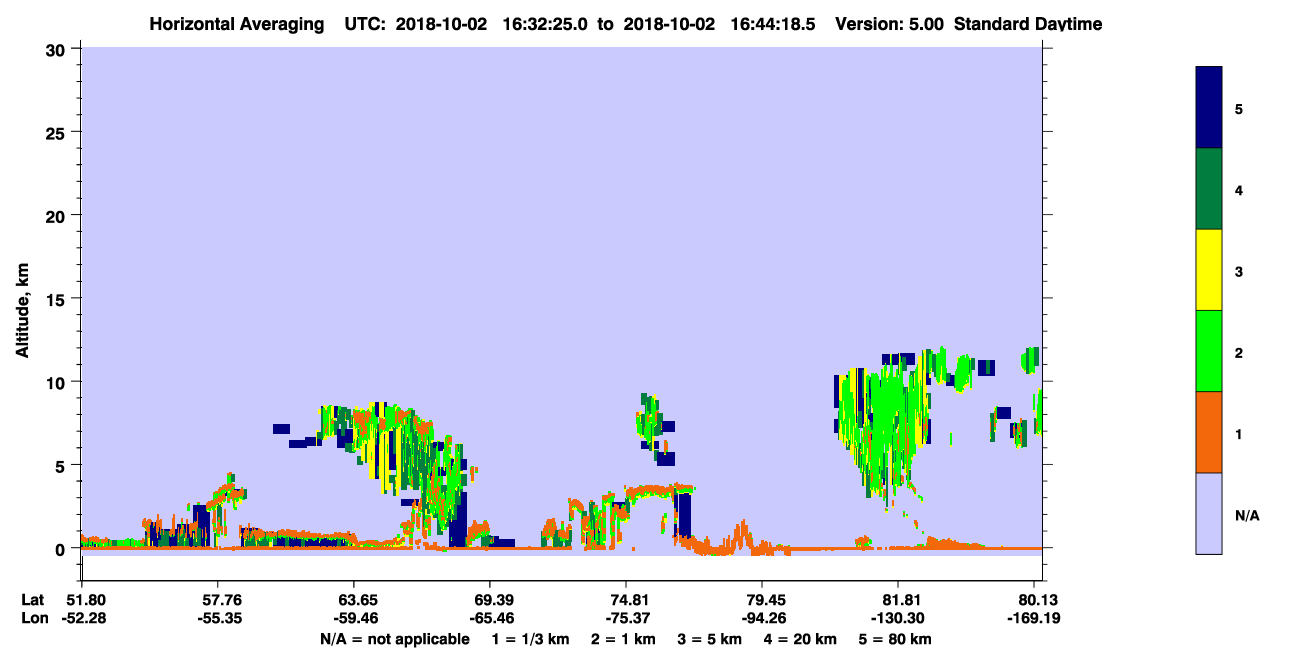Click the yellow color bar segment 3
1300x667 pixels.
1209,270
